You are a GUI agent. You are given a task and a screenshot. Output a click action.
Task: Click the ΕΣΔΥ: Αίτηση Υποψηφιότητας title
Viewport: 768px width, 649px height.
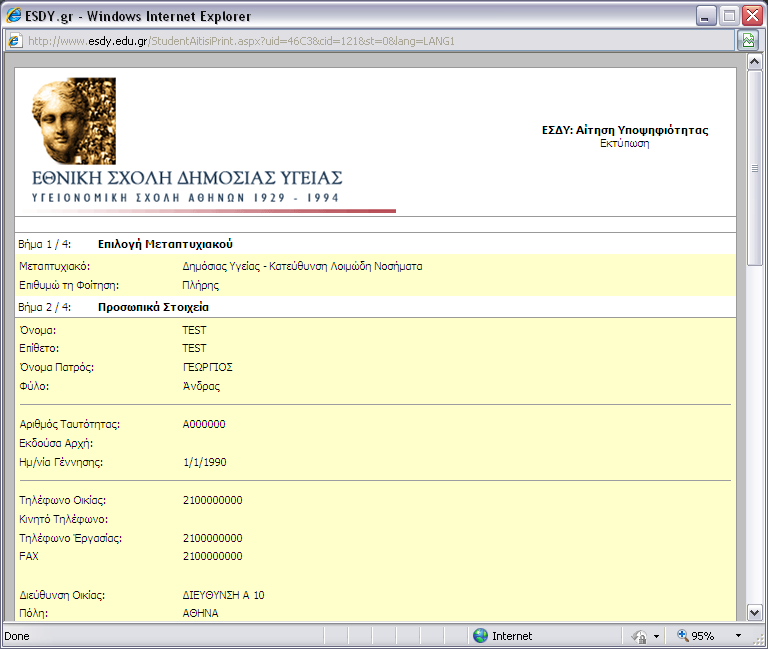(624, 130)
